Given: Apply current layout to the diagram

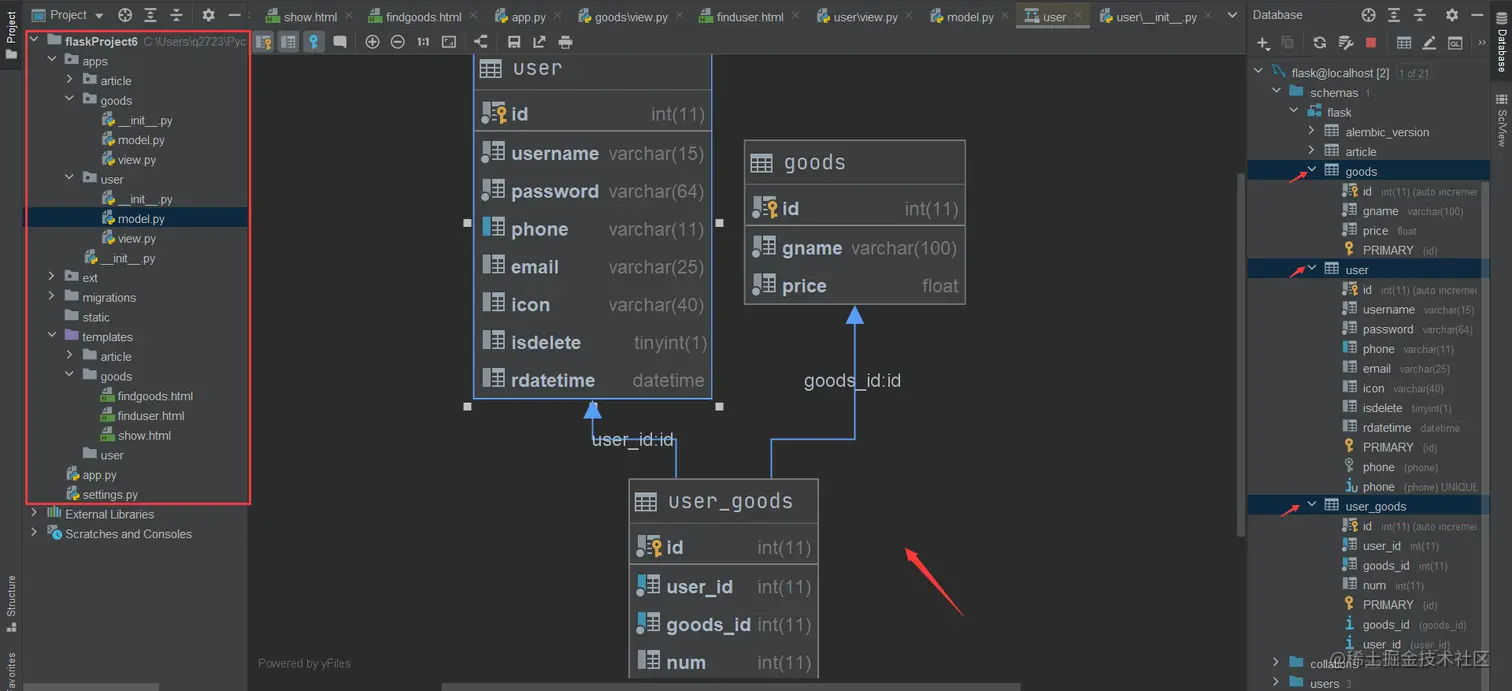Looking at the screenshot, I should point(481,42).
